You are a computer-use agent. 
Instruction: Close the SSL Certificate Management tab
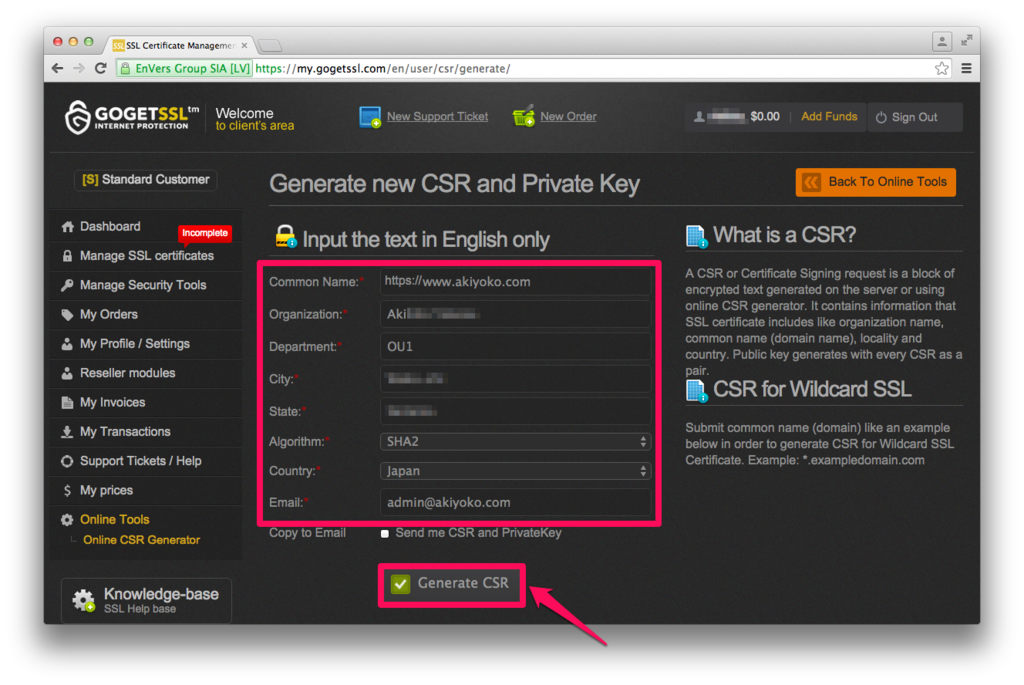point(244,46)
